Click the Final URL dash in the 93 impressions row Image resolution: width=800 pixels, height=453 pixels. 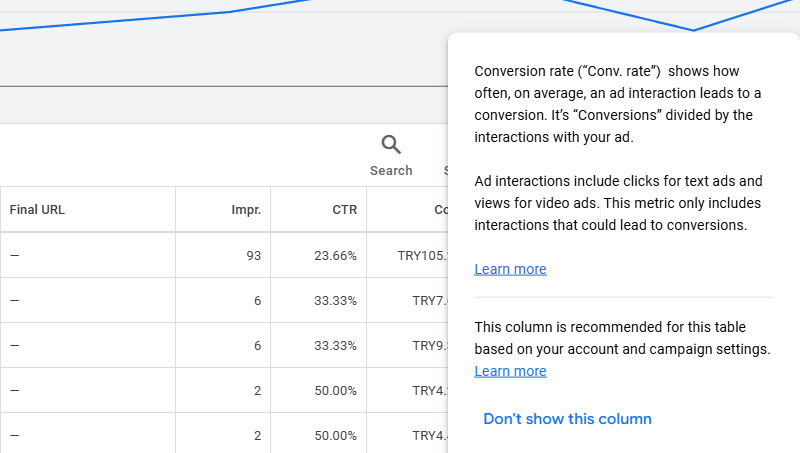coord(15,256)
